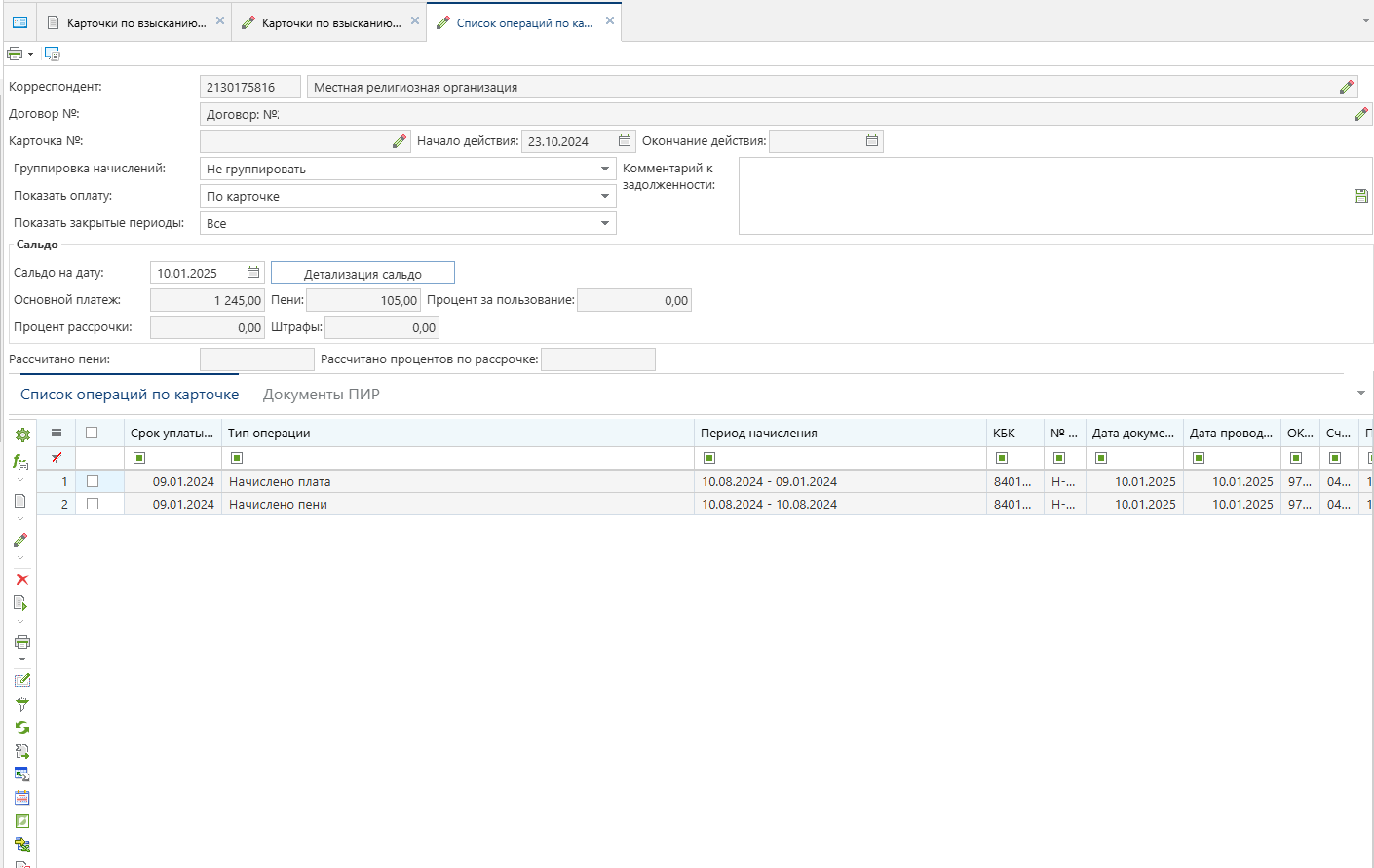This screenshot has width=1374, height=868.
Task: Sort by the КБК column header
Action: [1015, 433]
